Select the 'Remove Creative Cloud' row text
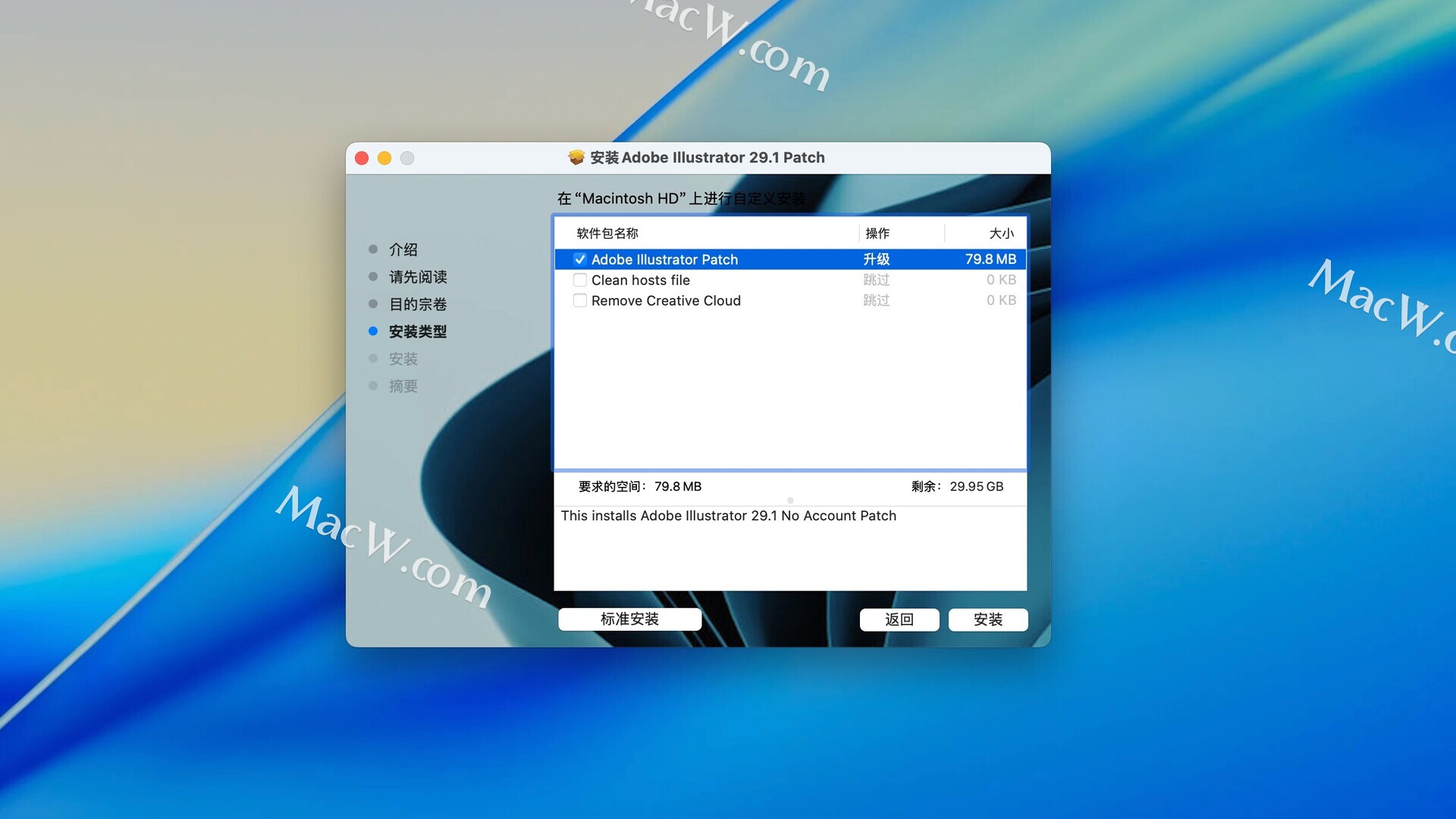Viewport: 1456px width, 819px height. coord(666,300)
